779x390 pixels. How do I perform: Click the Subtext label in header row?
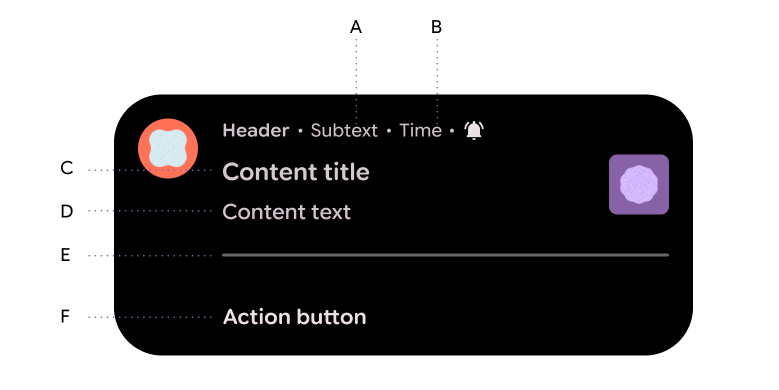[x=344, y=131]
